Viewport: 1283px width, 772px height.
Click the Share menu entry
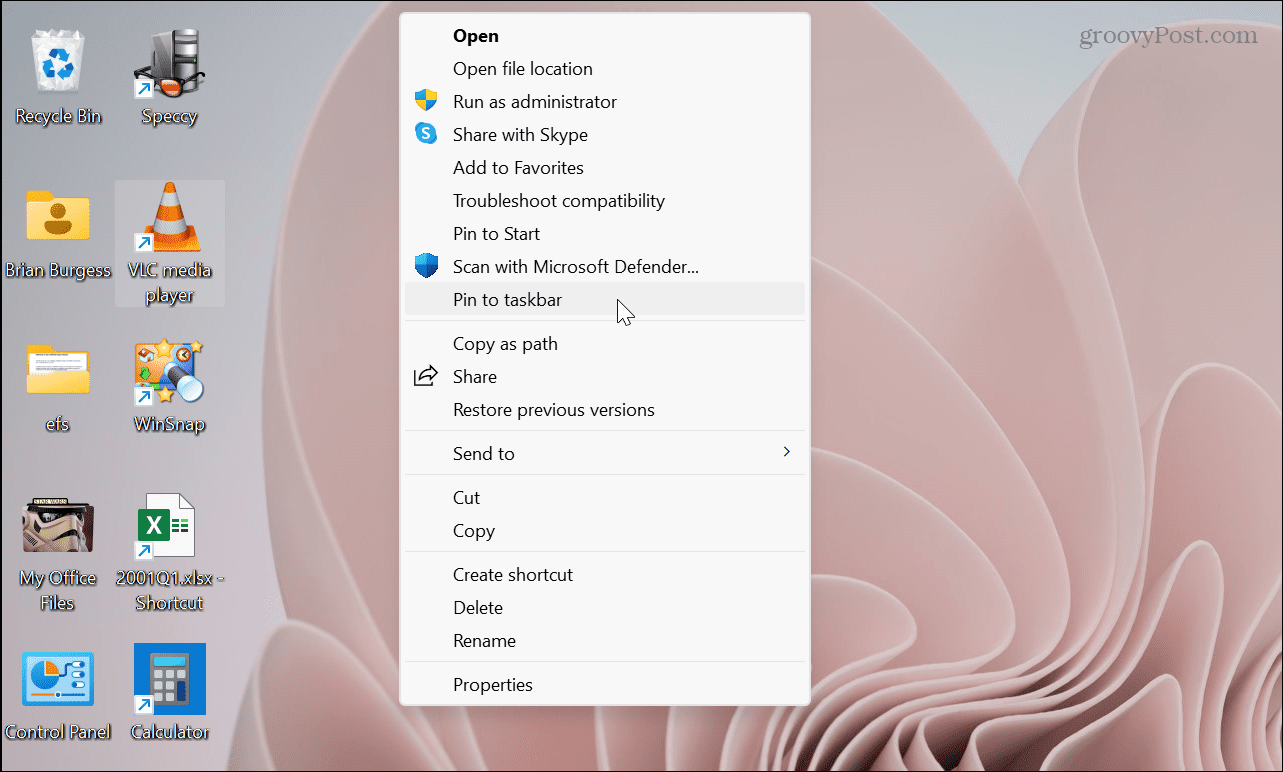[x=605, y=376]
